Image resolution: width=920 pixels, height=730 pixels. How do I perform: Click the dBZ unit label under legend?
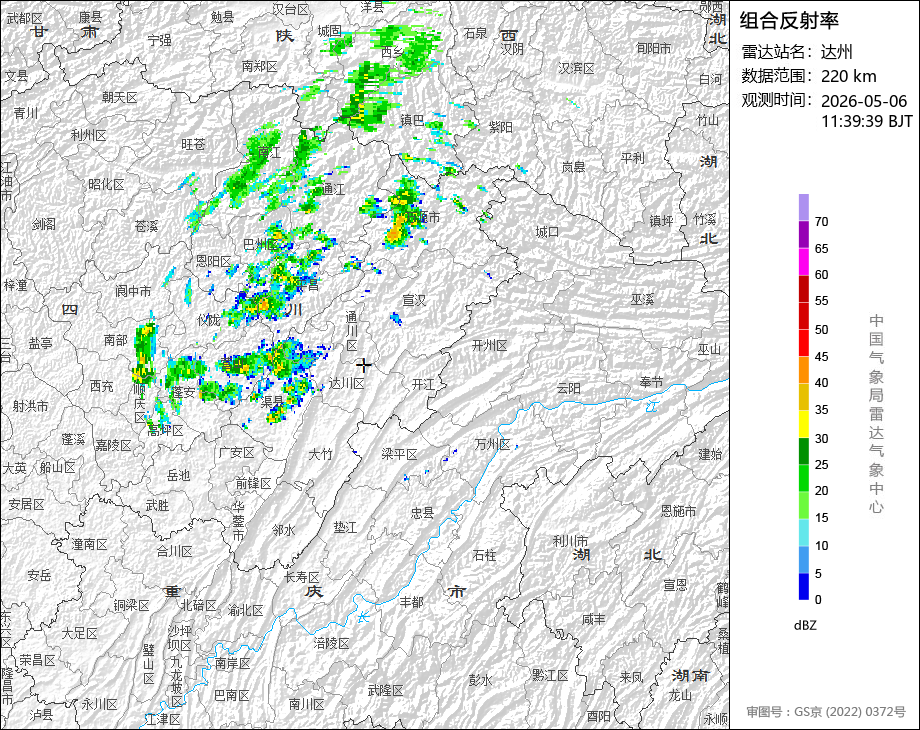pos(805,626)
